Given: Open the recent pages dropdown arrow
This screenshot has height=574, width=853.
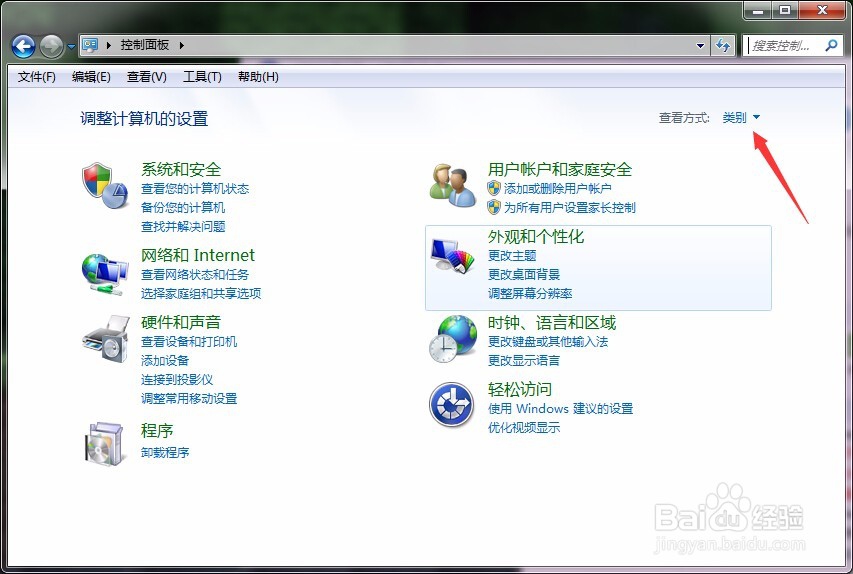Looking at the screenshot, I should click(71, 47).
